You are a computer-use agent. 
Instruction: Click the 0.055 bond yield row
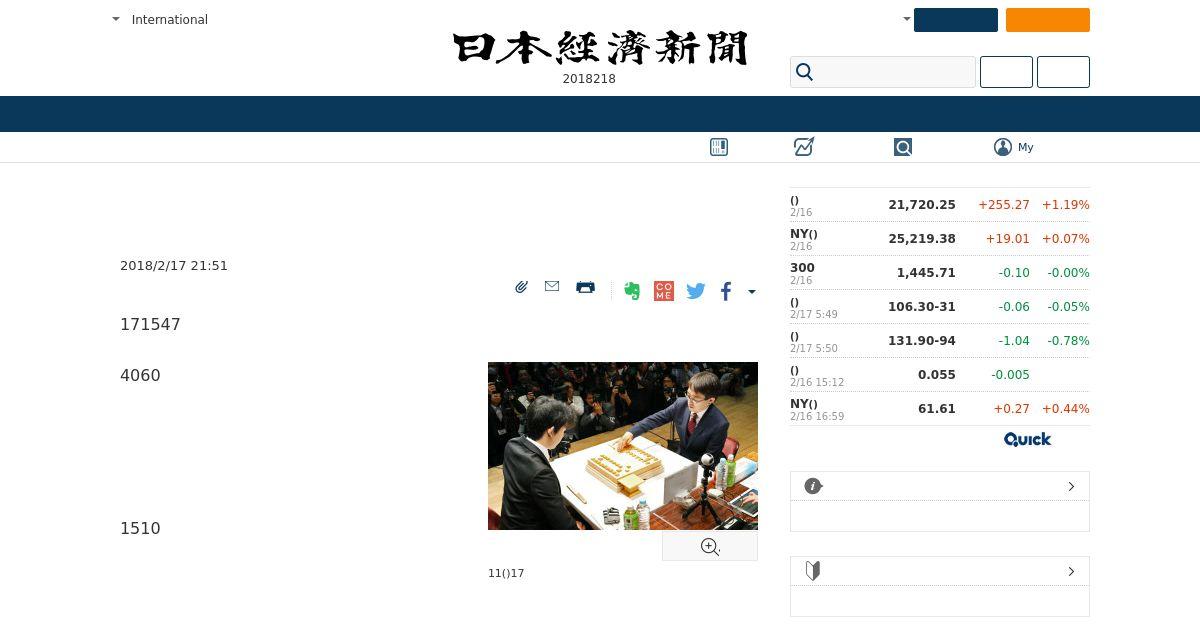(940, 375)
